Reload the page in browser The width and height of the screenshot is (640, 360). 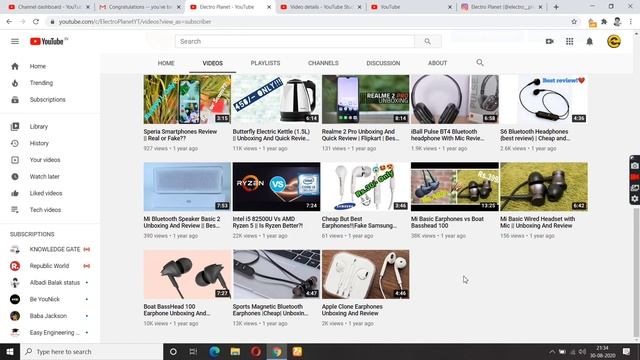click(x=36, y=22)
